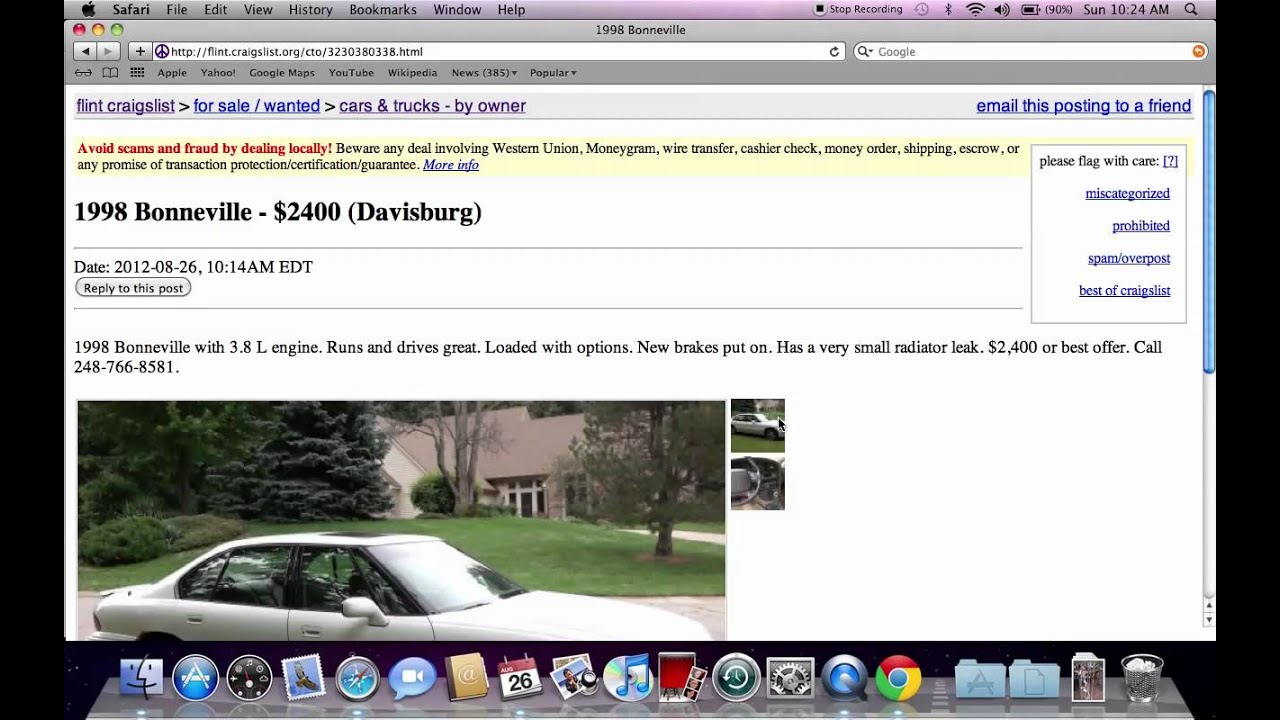The height and width of the screenshot is (720, 1280).
Task: Nominate post for best of craigslist
Action: (x=1124, y=291)
